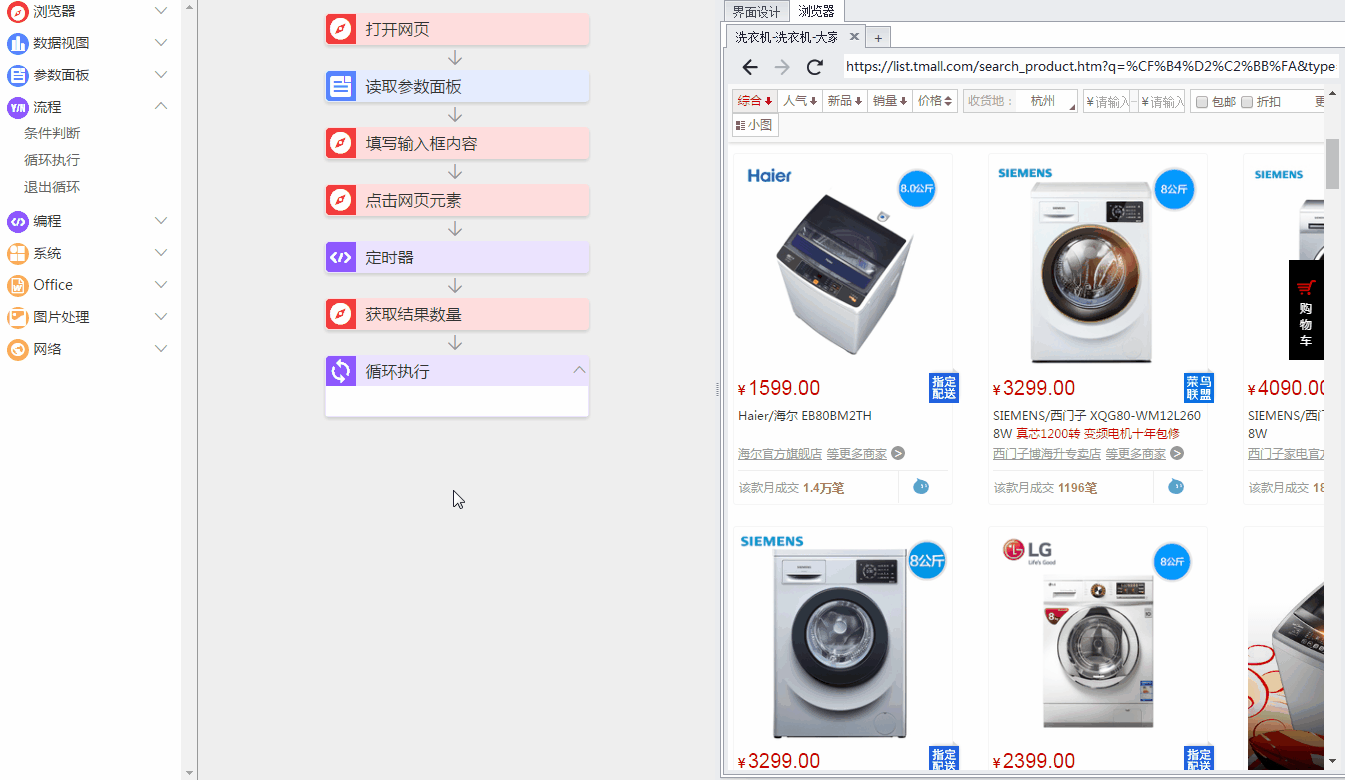Screen dimensions: 1345x780
Task: Click the Office category icon
Action: pos(17,285)
